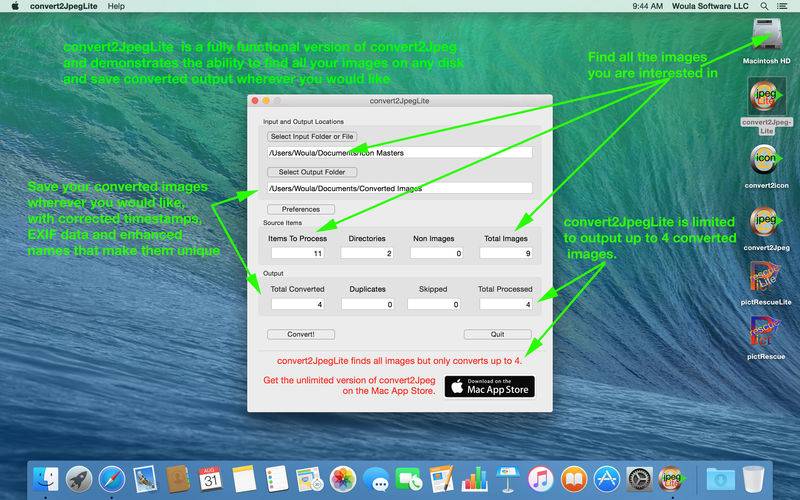
Task: Click output path field Converted Images
Action: coord(399,188)
